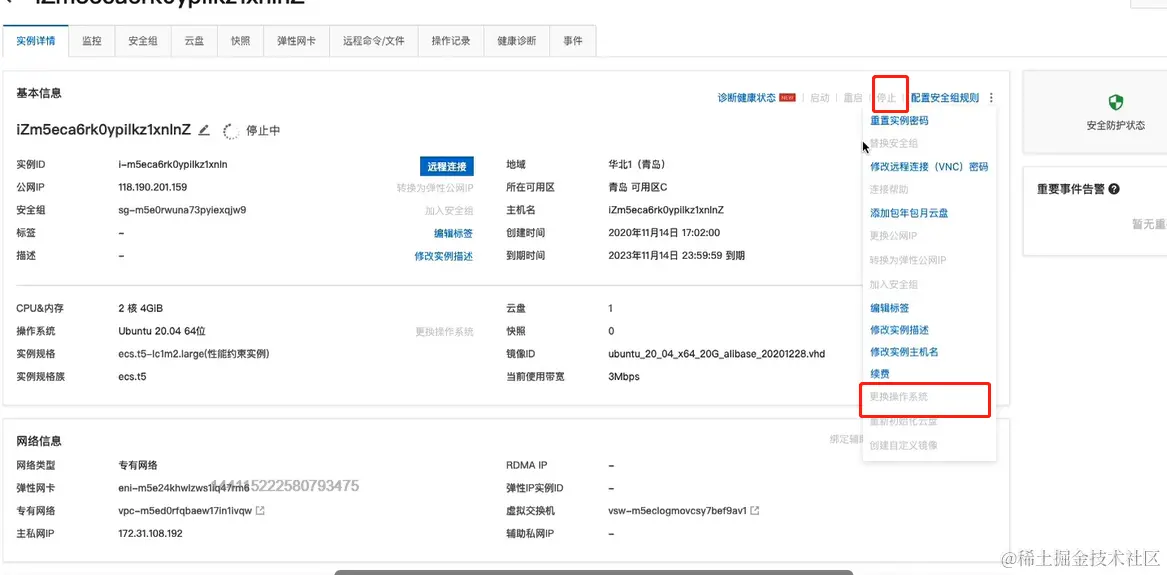Select 更换操作系统 in the dropdown menu

pyautogui.click(x=899, y=397)
